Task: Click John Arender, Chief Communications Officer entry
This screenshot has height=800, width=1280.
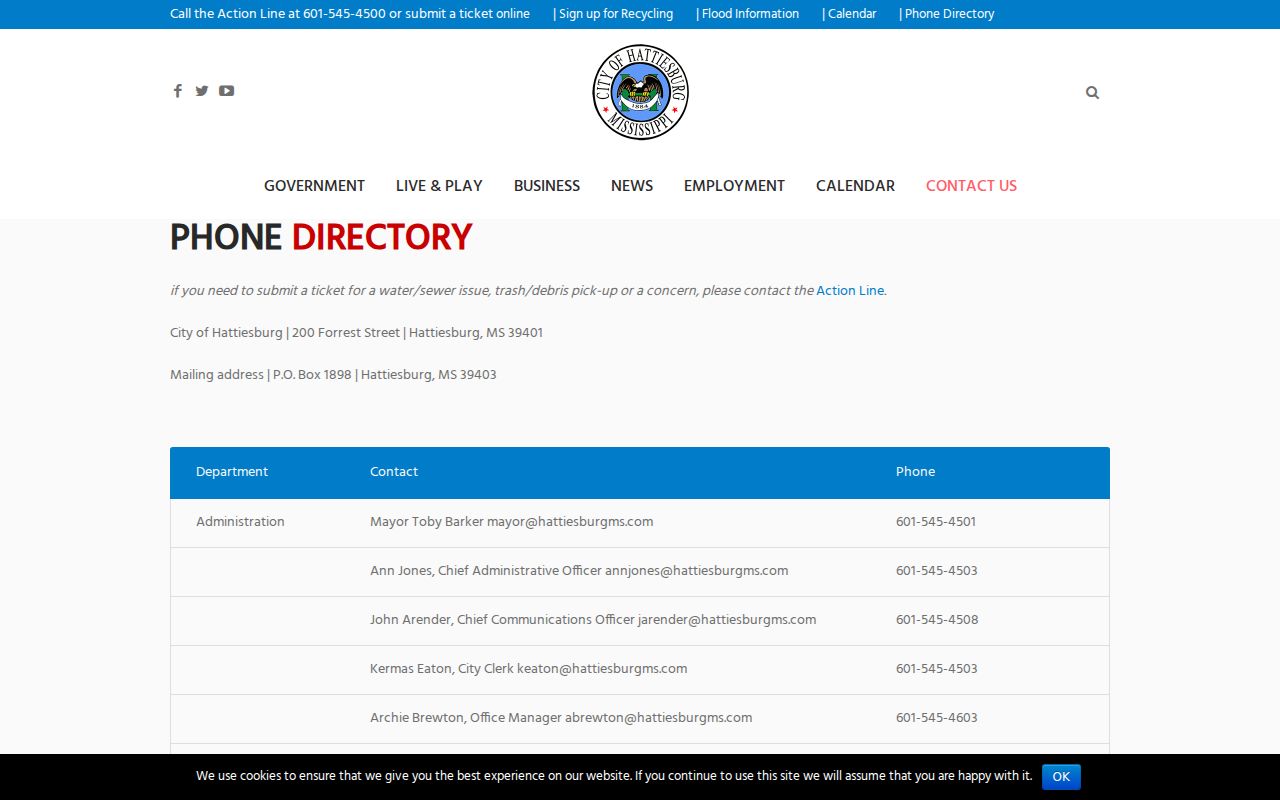Action: pyautogui.click(x=593, y=620)
